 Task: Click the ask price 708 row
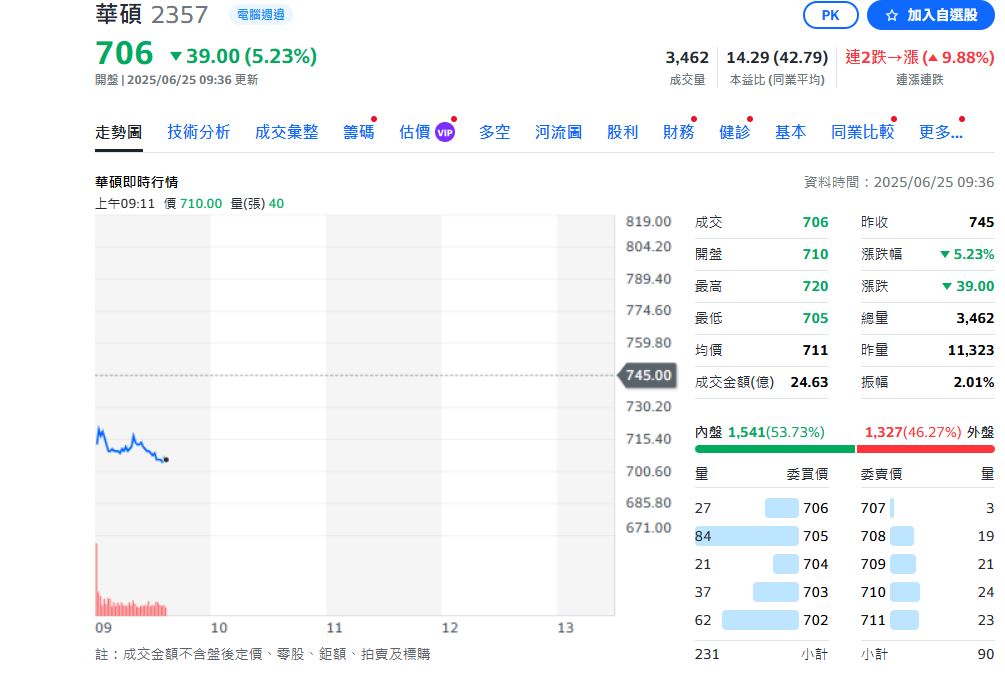click(927, 536)
